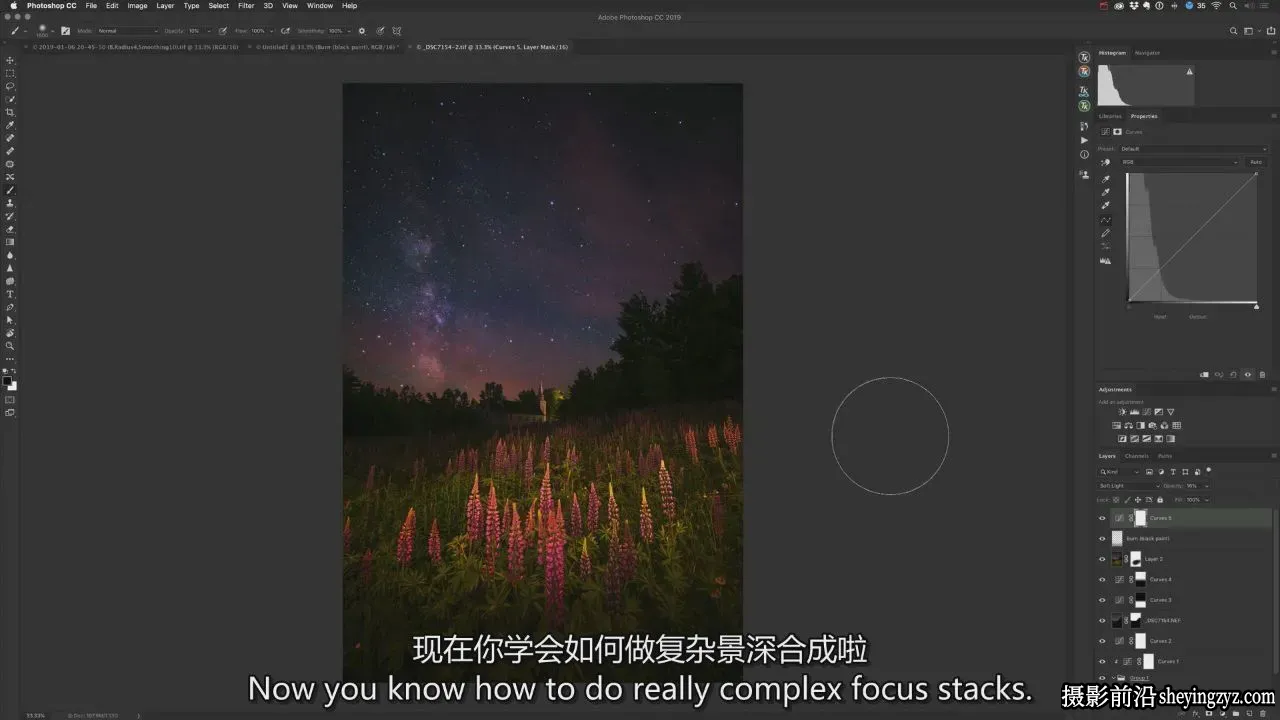Open the layer Kind filter dropdown
Viewport: 1280px width, 720px height.
[x=1120, y=471]
